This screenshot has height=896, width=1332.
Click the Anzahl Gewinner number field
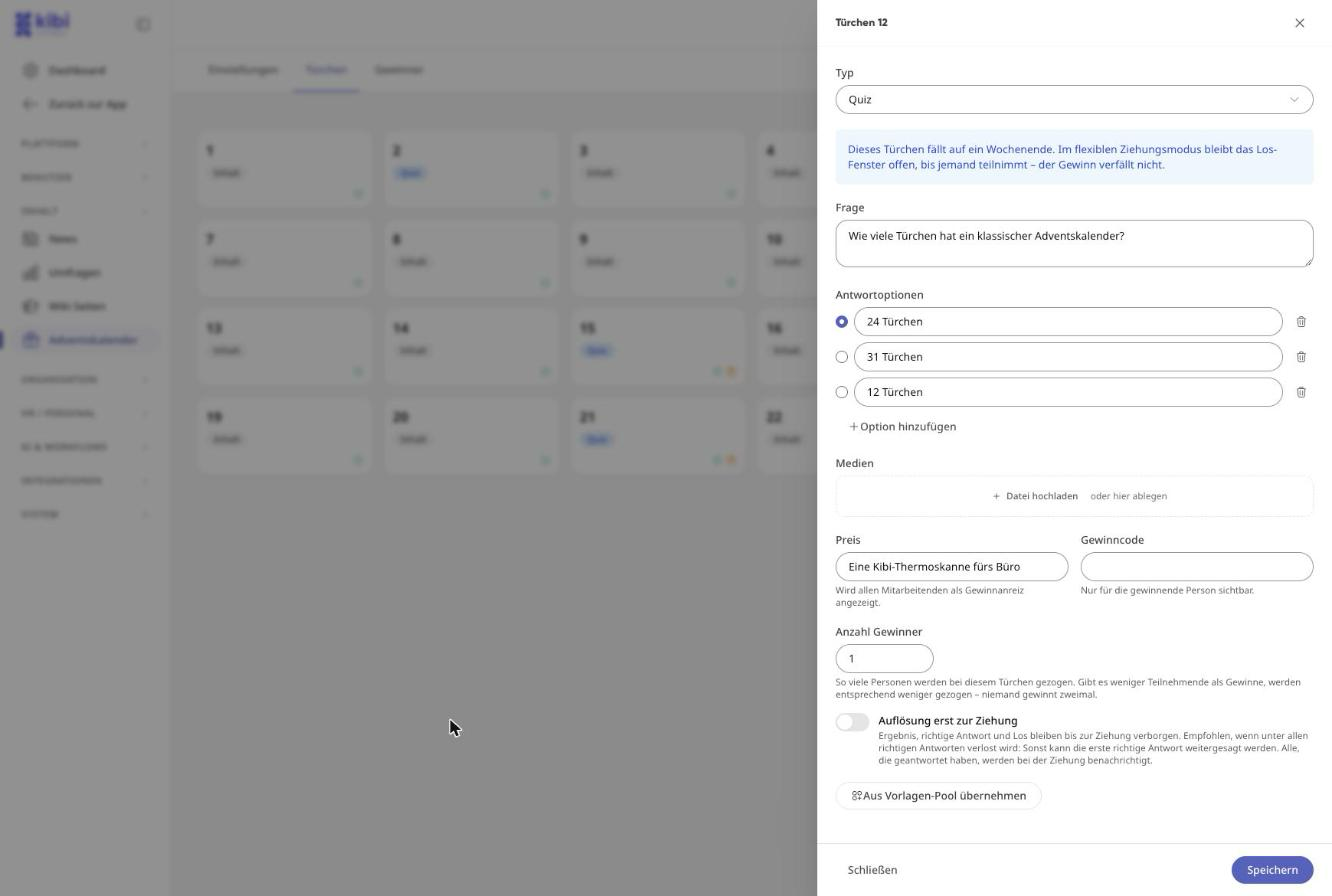(x=884, y=659)
